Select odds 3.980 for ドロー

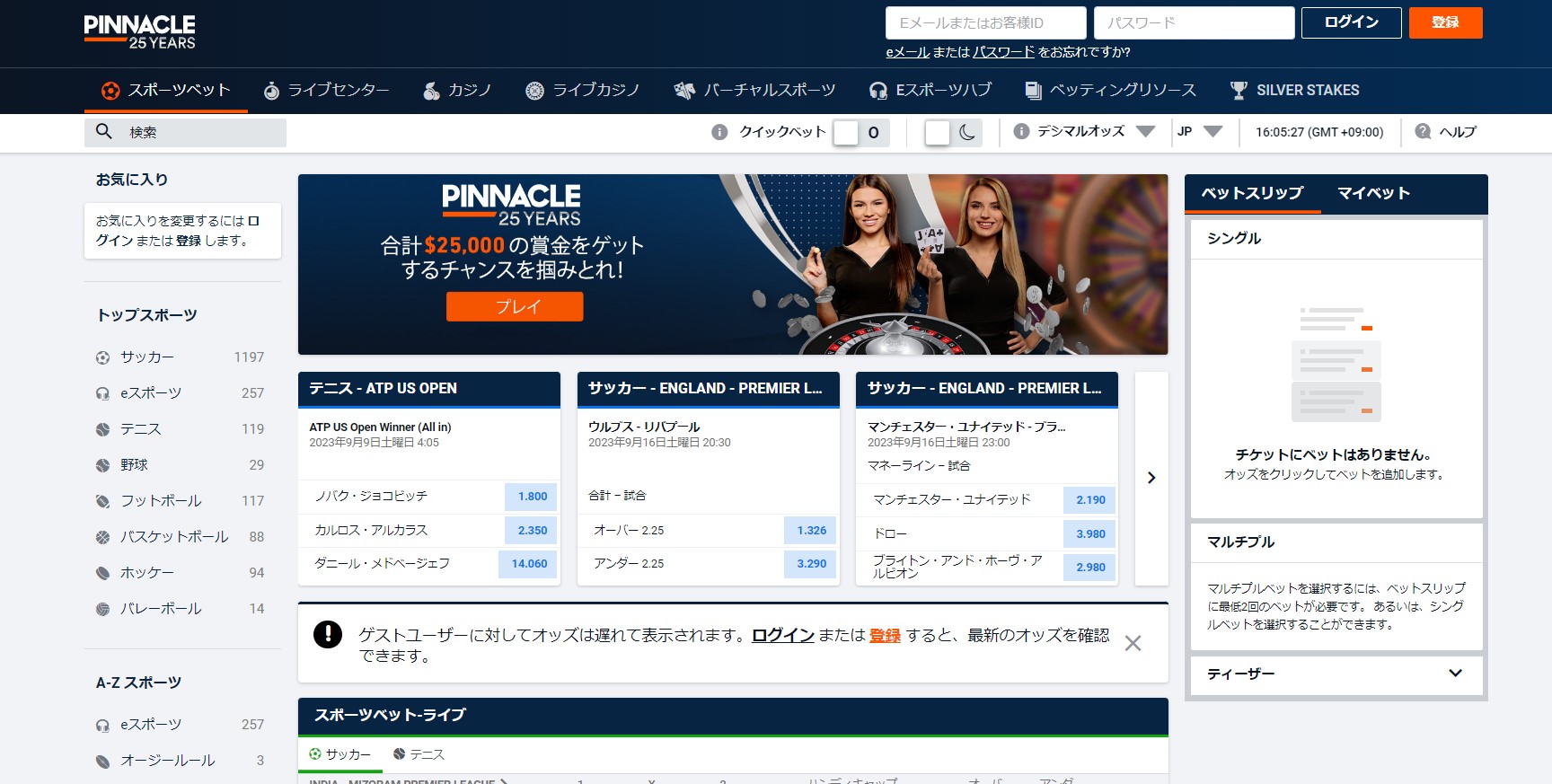point(1090,534)
